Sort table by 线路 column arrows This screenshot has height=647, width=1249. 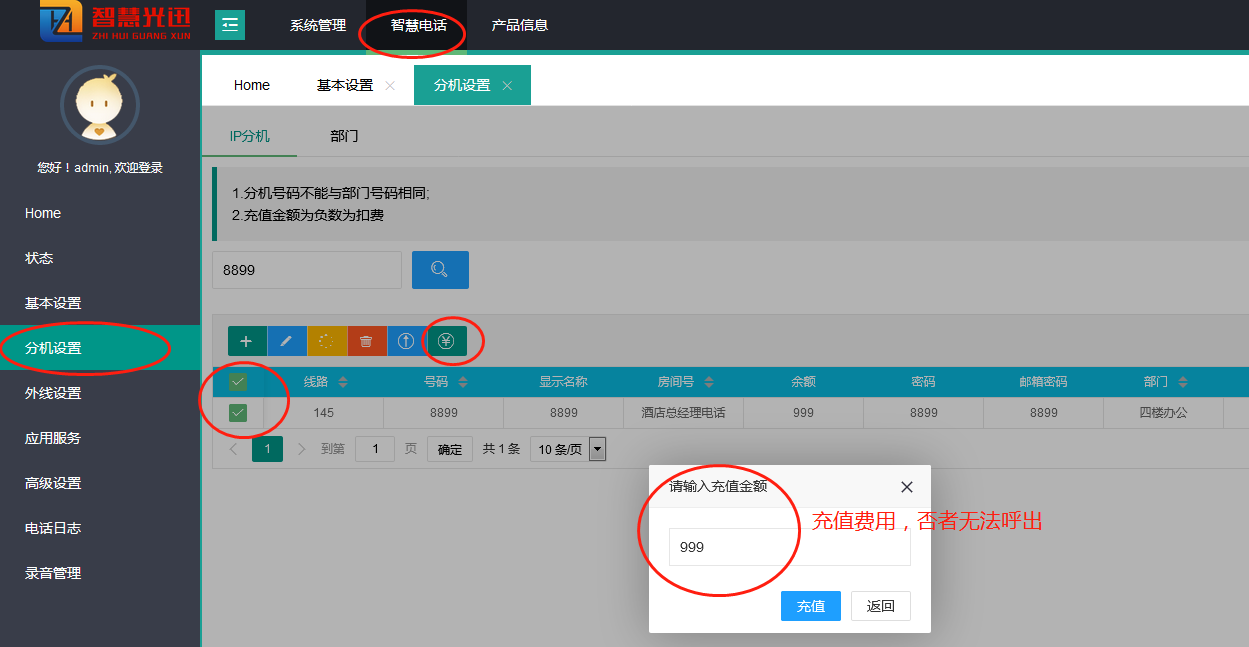coord(343,382)
